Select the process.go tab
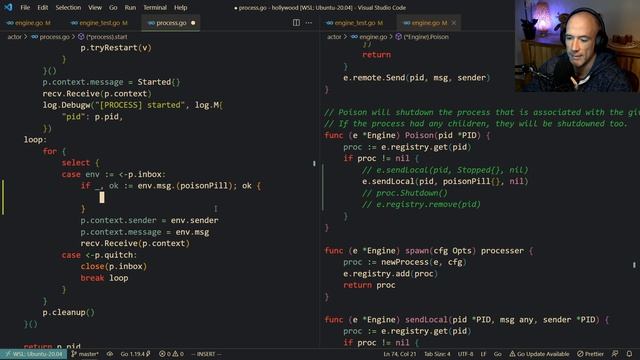Screen dimensions: 640x360 click(171, 23)
